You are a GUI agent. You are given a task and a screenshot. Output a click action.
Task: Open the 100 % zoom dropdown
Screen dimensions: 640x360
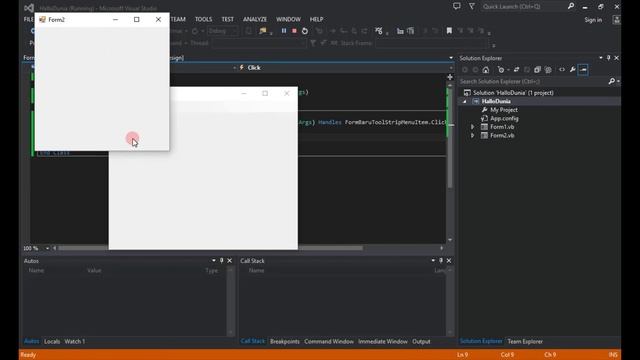47,248
